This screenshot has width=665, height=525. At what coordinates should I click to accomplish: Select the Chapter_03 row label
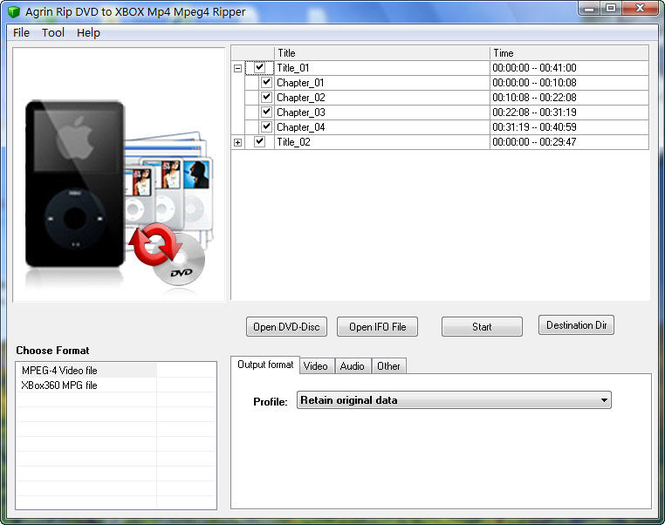click(x=301, y=112)
